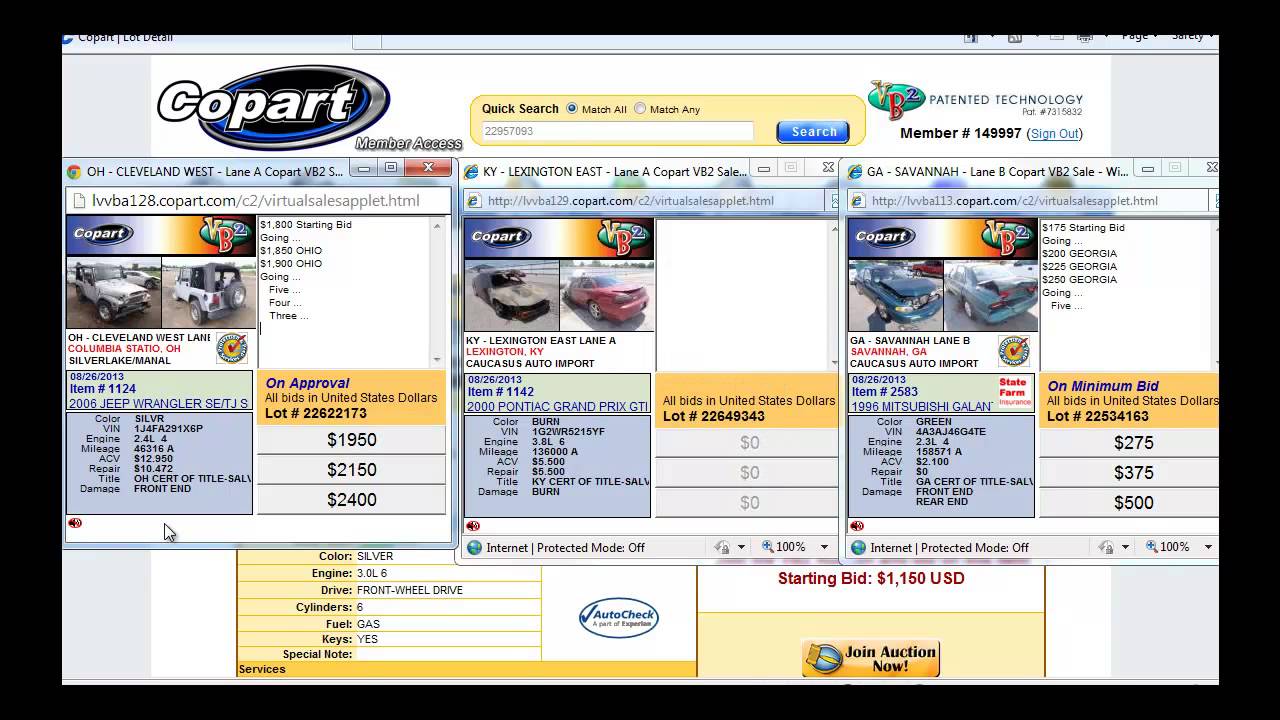Click Copart logo in Cleveland West applet
Viewport: 1280px width, 720px height.
pos(102,234)
